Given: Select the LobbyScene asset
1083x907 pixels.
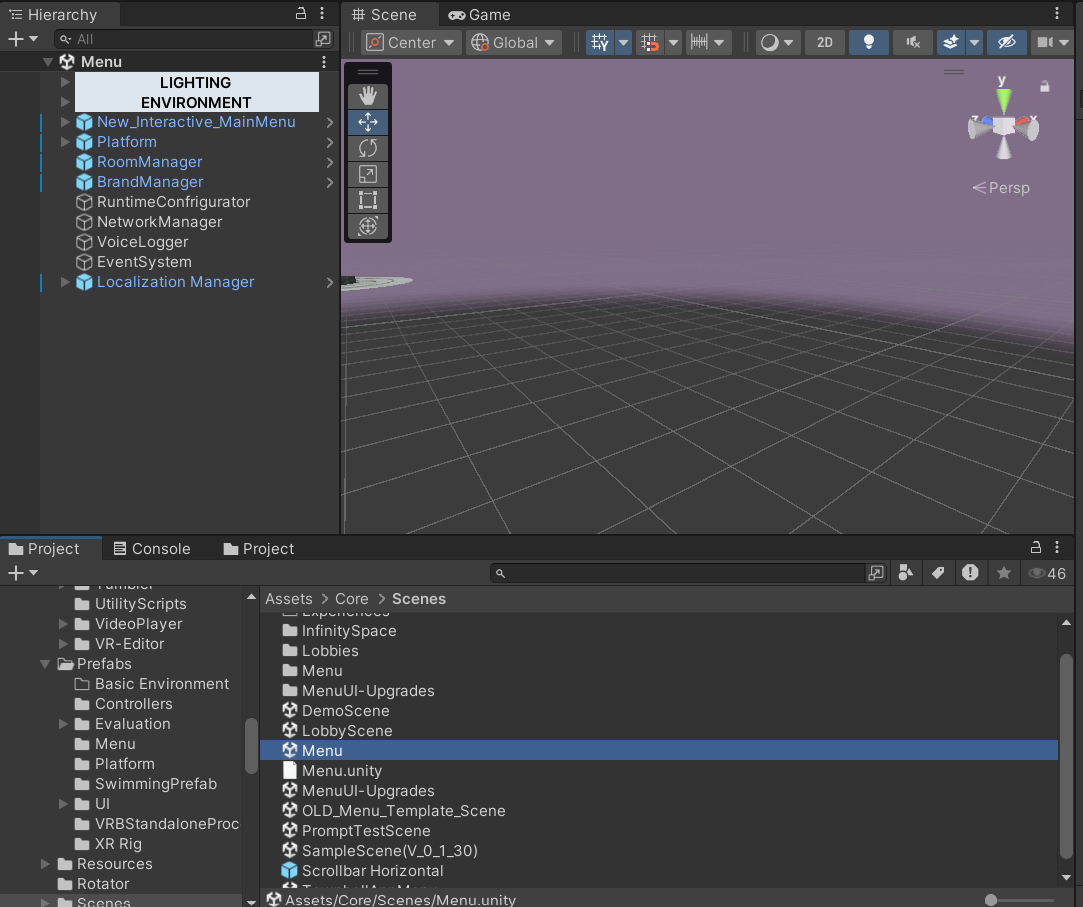Looking at the screenshot, I should tap(346, 731).
